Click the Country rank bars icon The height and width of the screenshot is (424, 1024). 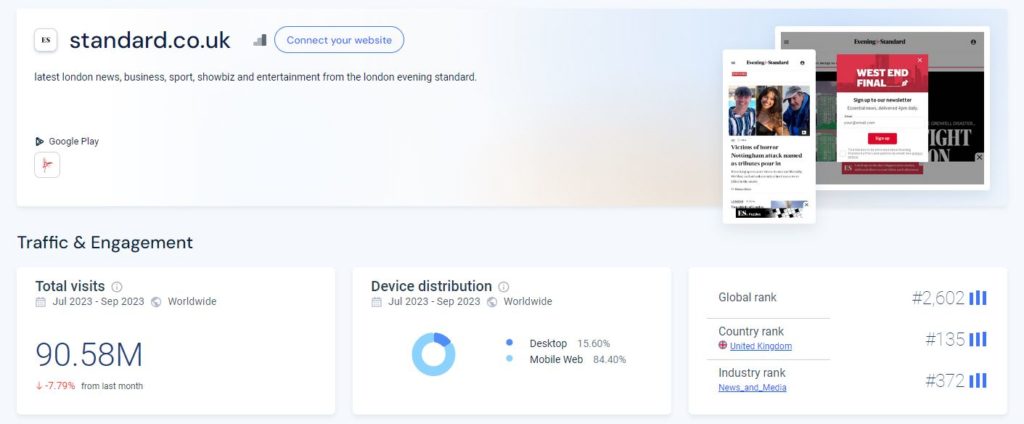tap(978, 339)
